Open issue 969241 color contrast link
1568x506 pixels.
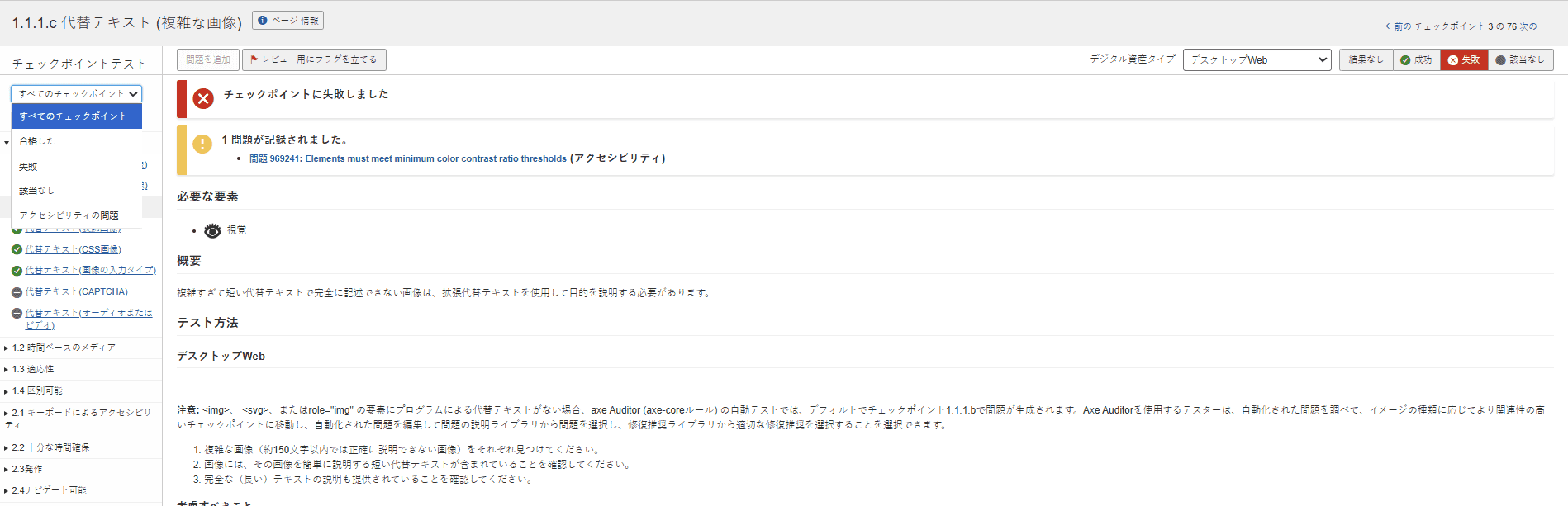(408, 159)
